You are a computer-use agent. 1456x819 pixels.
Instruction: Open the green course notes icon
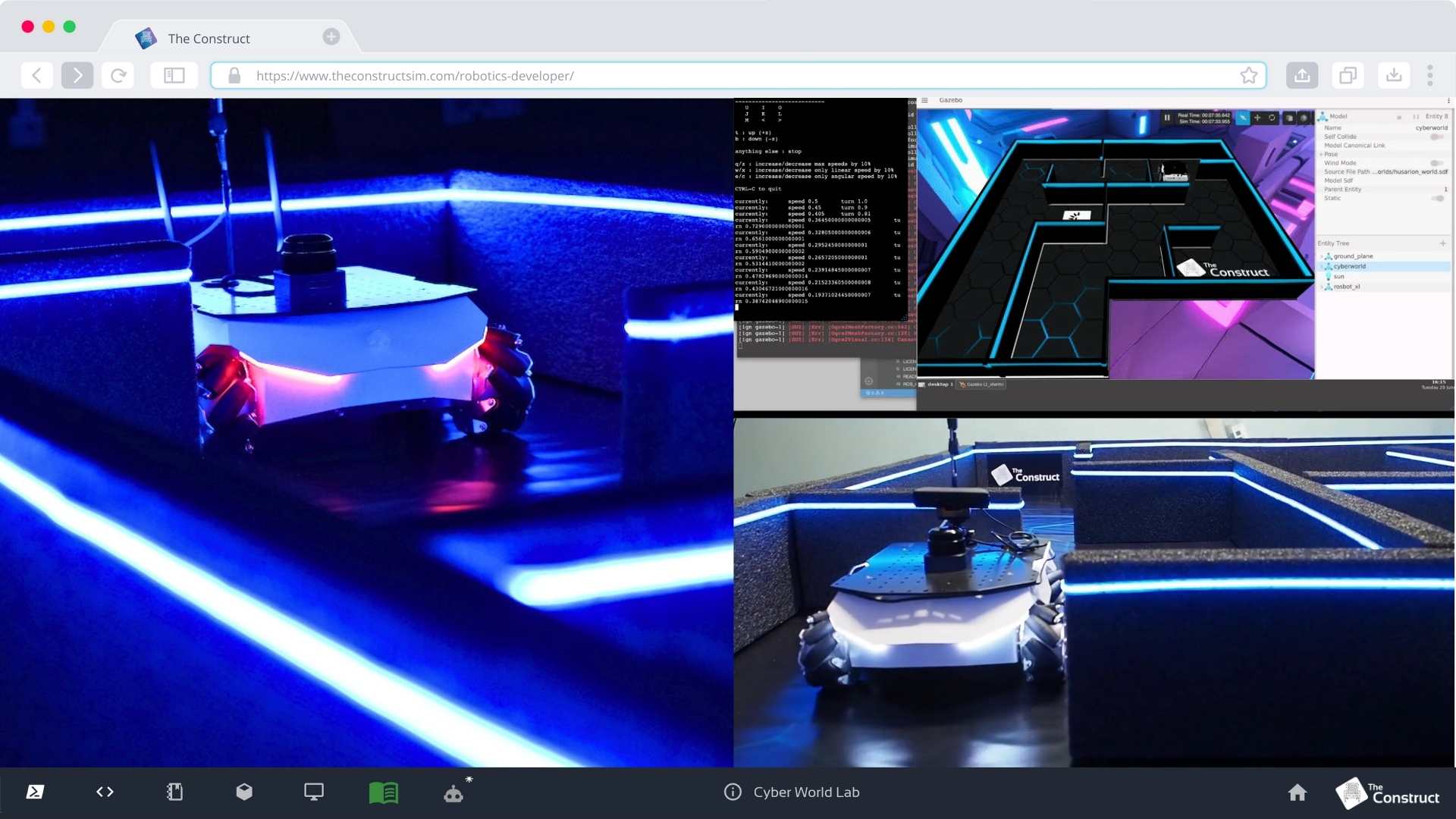pos(383,792)
